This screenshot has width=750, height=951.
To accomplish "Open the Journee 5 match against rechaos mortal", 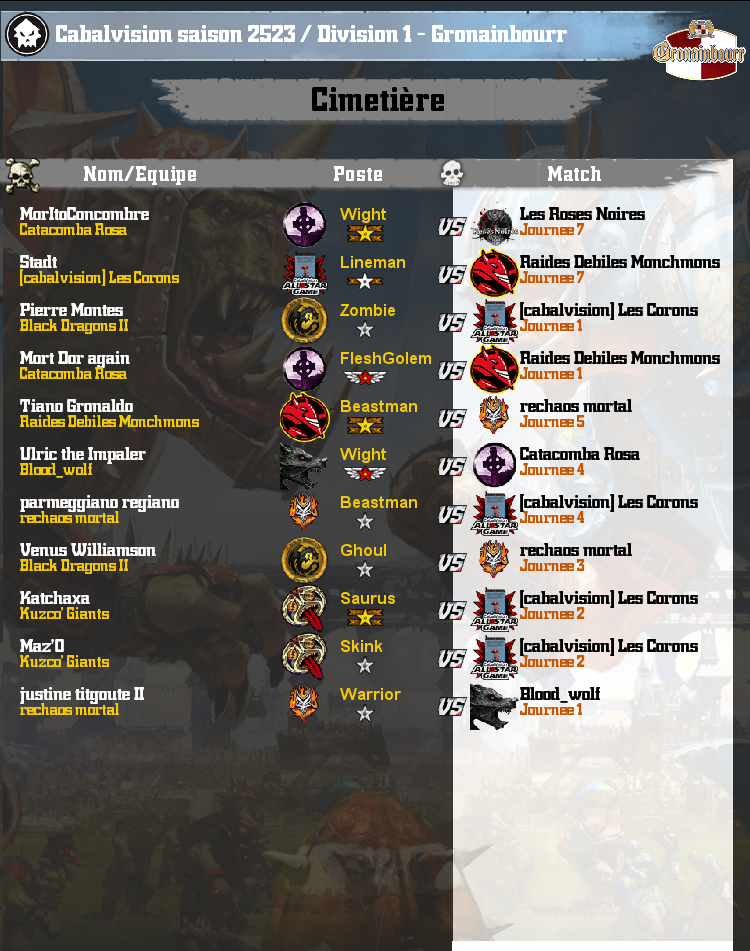I will point(552,422).
